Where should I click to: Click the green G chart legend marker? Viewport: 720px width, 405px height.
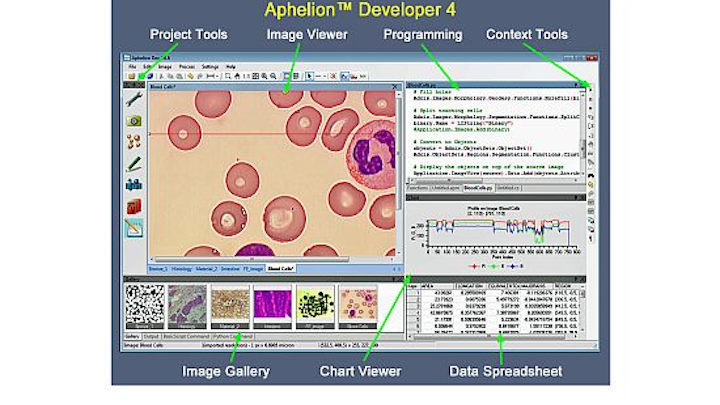pyautogui.click(x=493, y=266)
